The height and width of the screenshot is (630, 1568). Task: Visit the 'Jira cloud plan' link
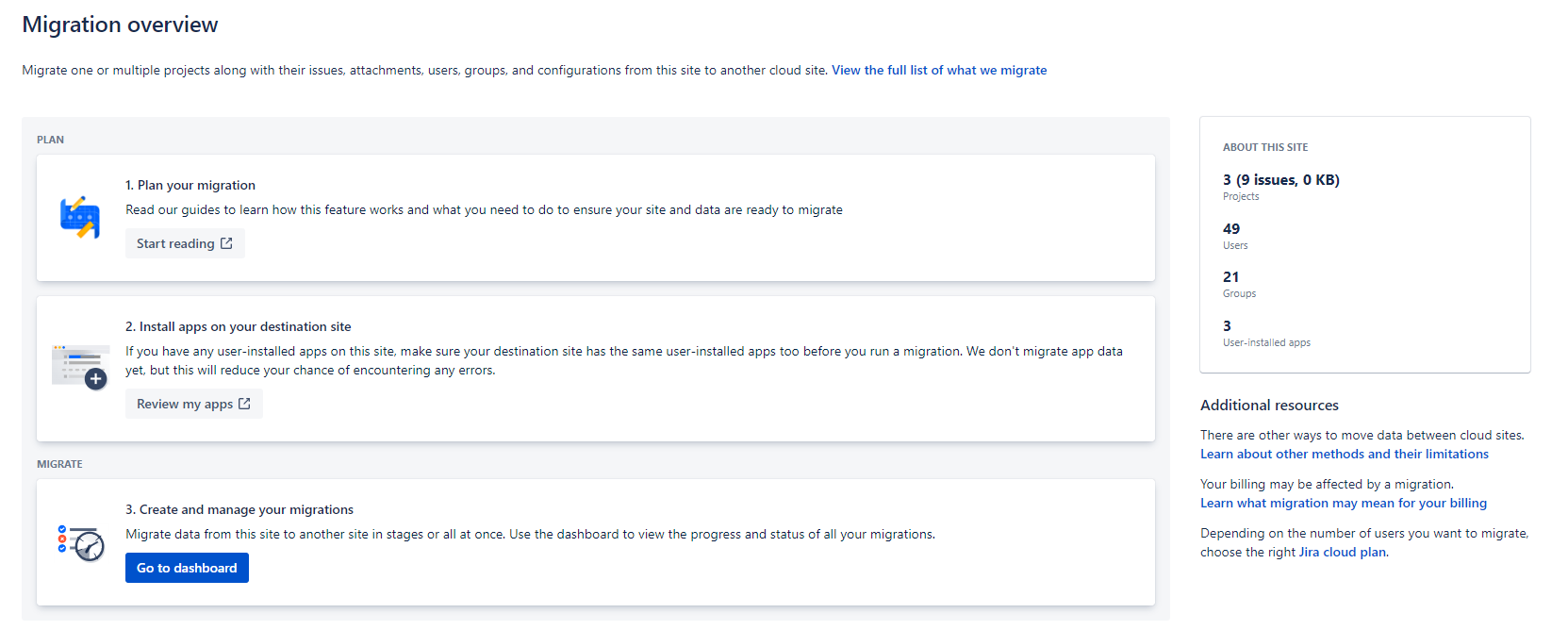(1342, 552)
